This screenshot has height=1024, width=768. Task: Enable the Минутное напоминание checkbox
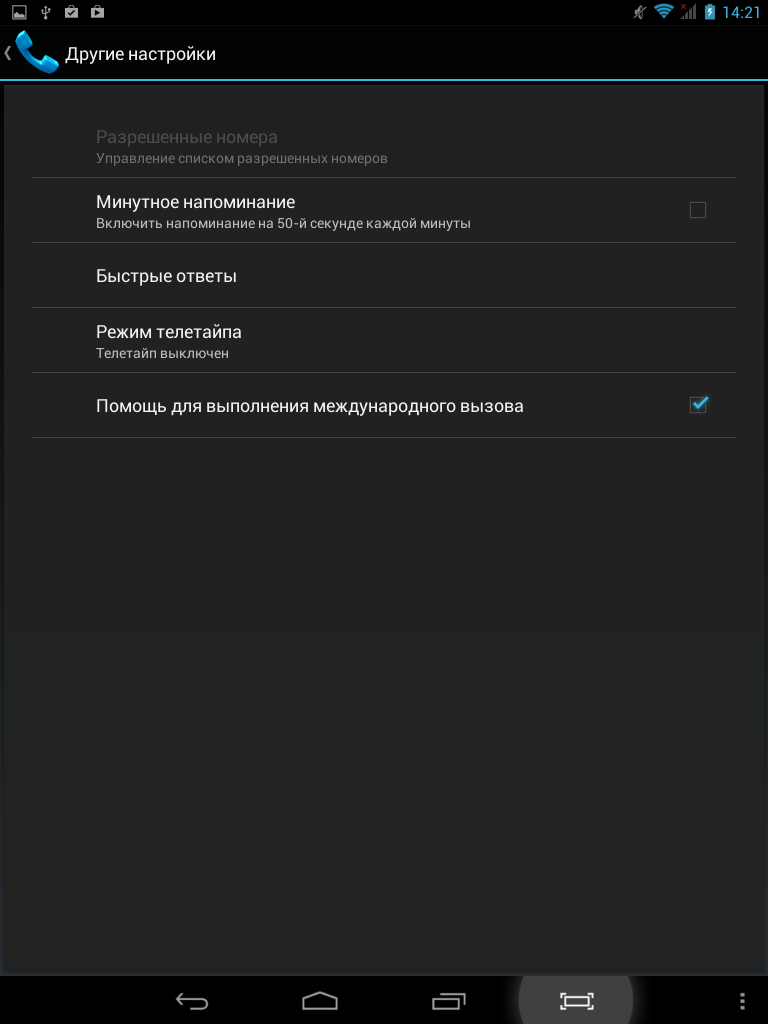pyautogui.click(x=697, y=210)
